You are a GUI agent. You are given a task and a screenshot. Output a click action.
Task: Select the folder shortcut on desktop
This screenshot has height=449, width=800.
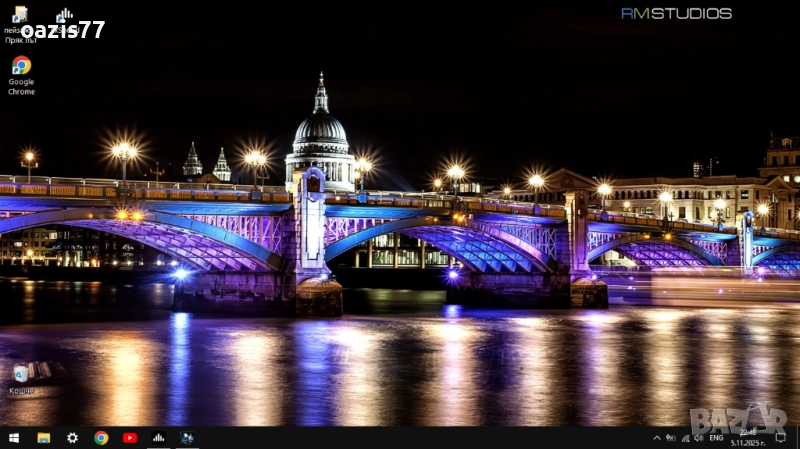19,15
